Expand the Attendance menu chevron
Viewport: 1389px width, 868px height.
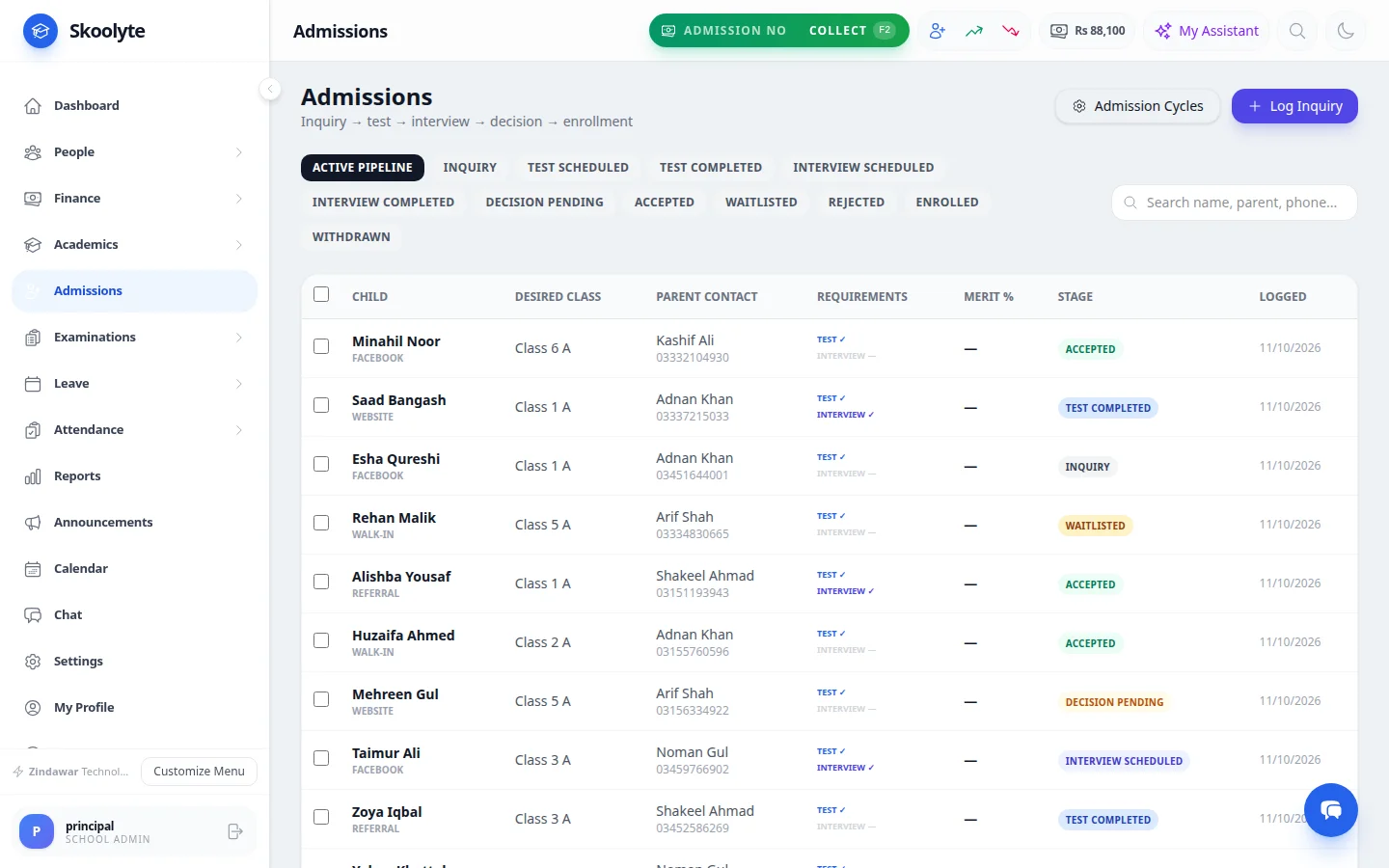click(239, 430)
